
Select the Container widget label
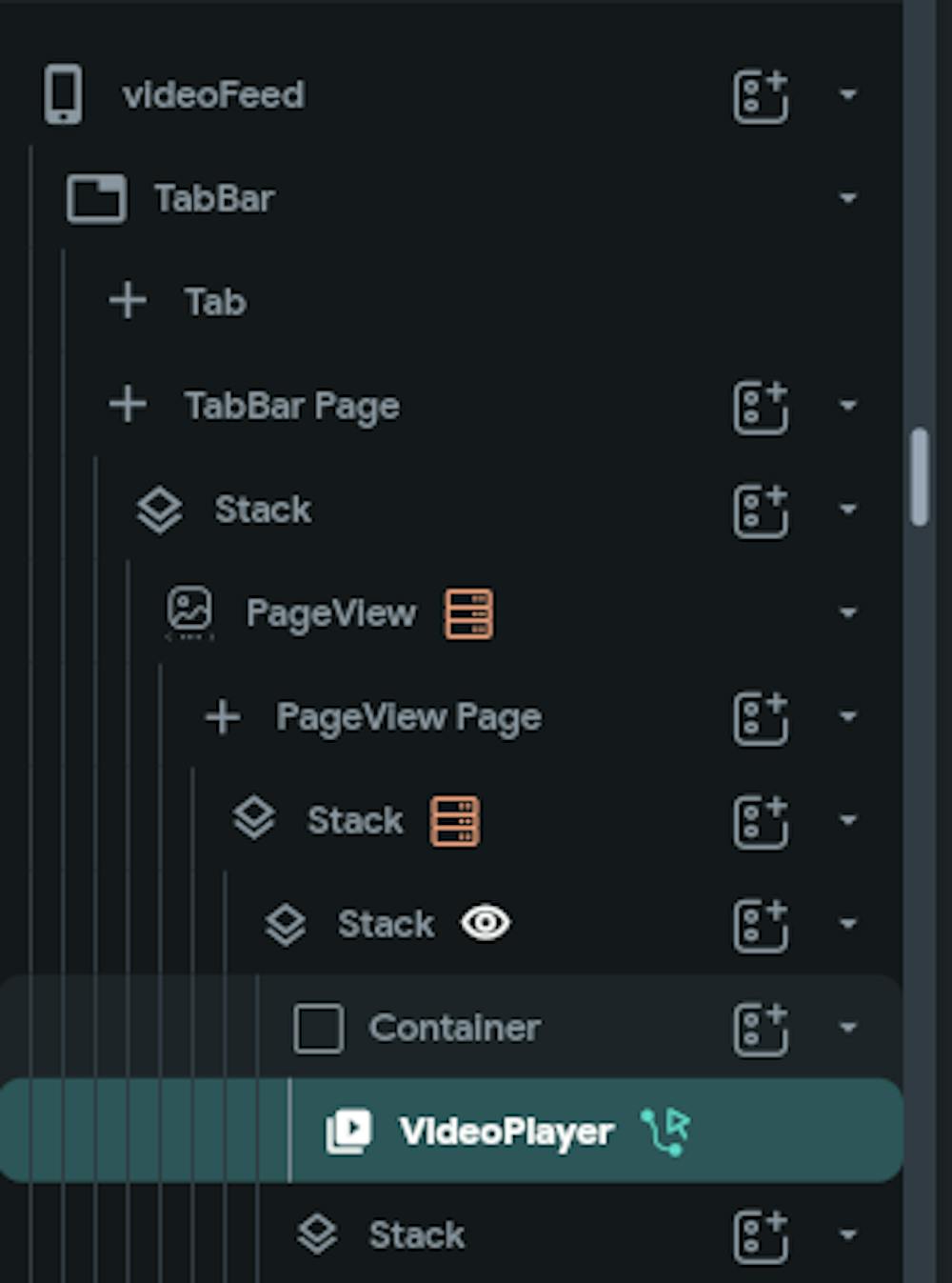click(x=454, y=1029)
